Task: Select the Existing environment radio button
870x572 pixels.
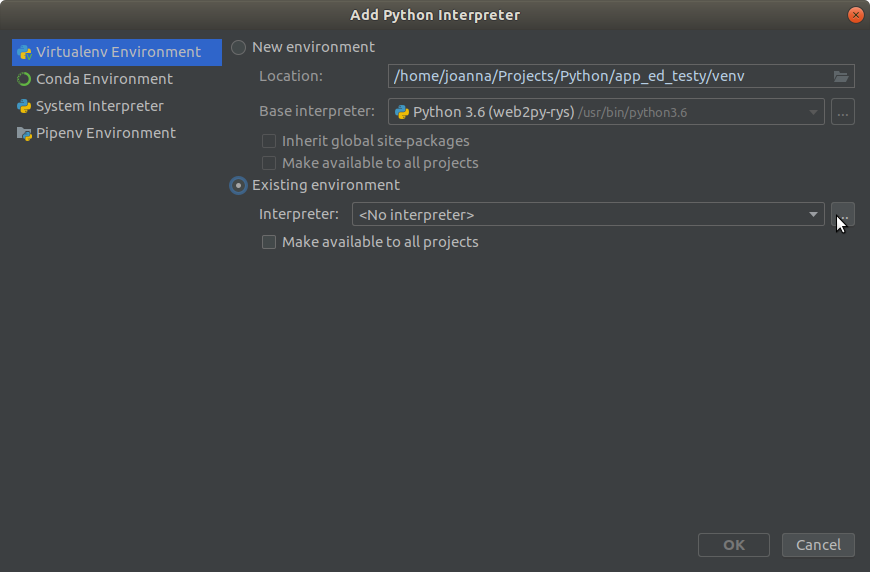Action: pos(239,185)
